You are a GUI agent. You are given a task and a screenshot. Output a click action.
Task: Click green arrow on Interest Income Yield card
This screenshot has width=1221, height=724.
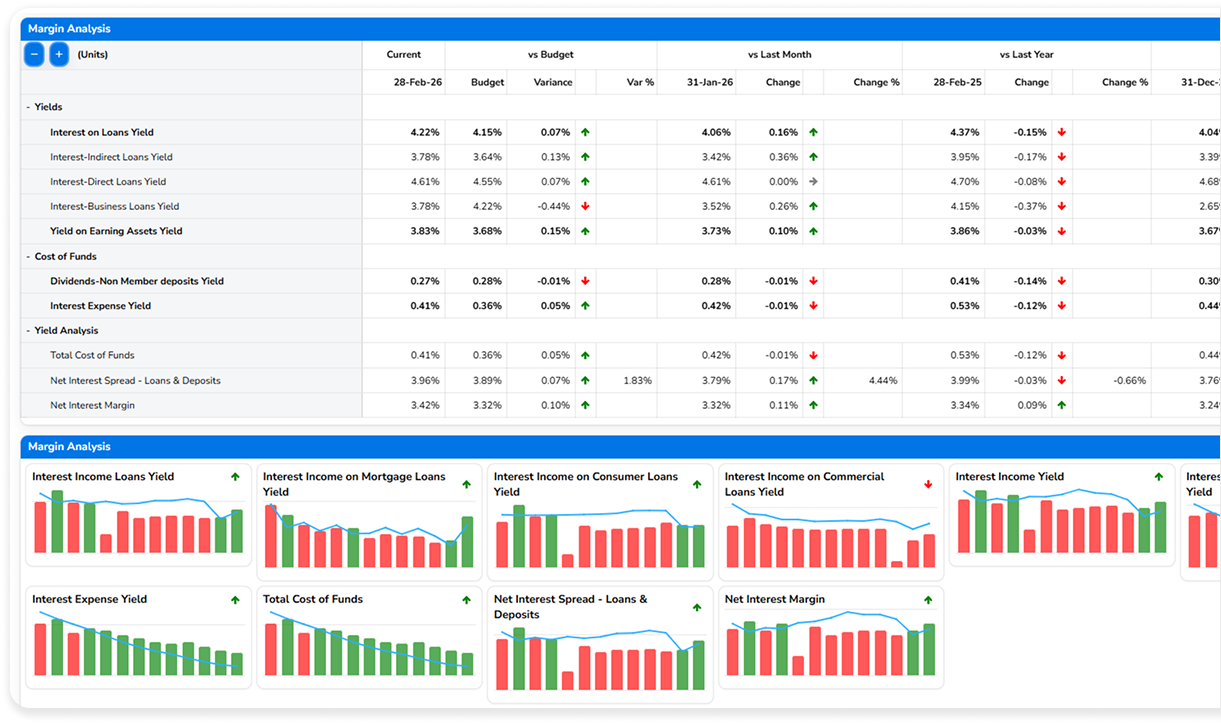click(x=1159, y=477)
